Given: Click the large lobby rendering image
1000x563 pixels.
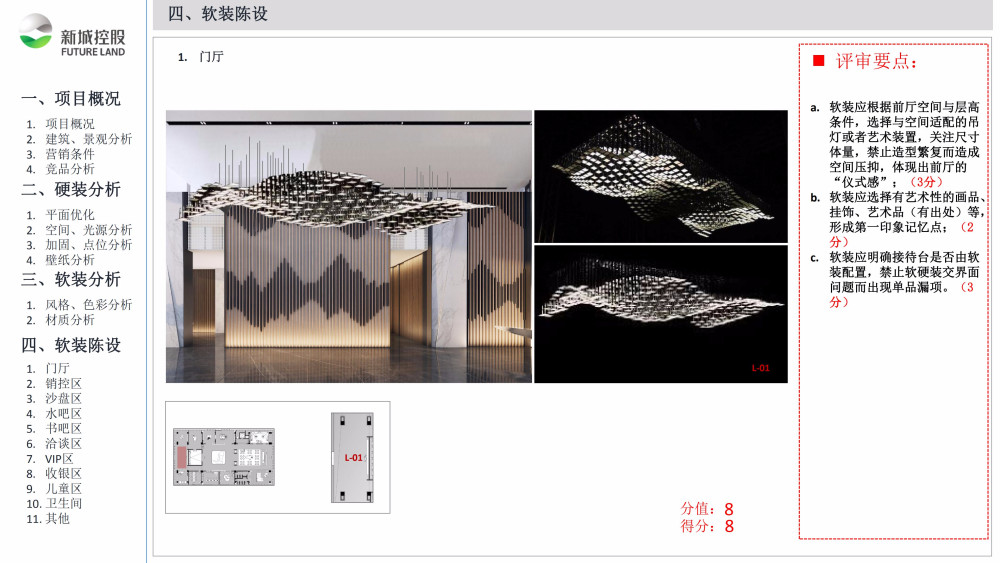Looking at the screenshot, I should tap(348, 246).
